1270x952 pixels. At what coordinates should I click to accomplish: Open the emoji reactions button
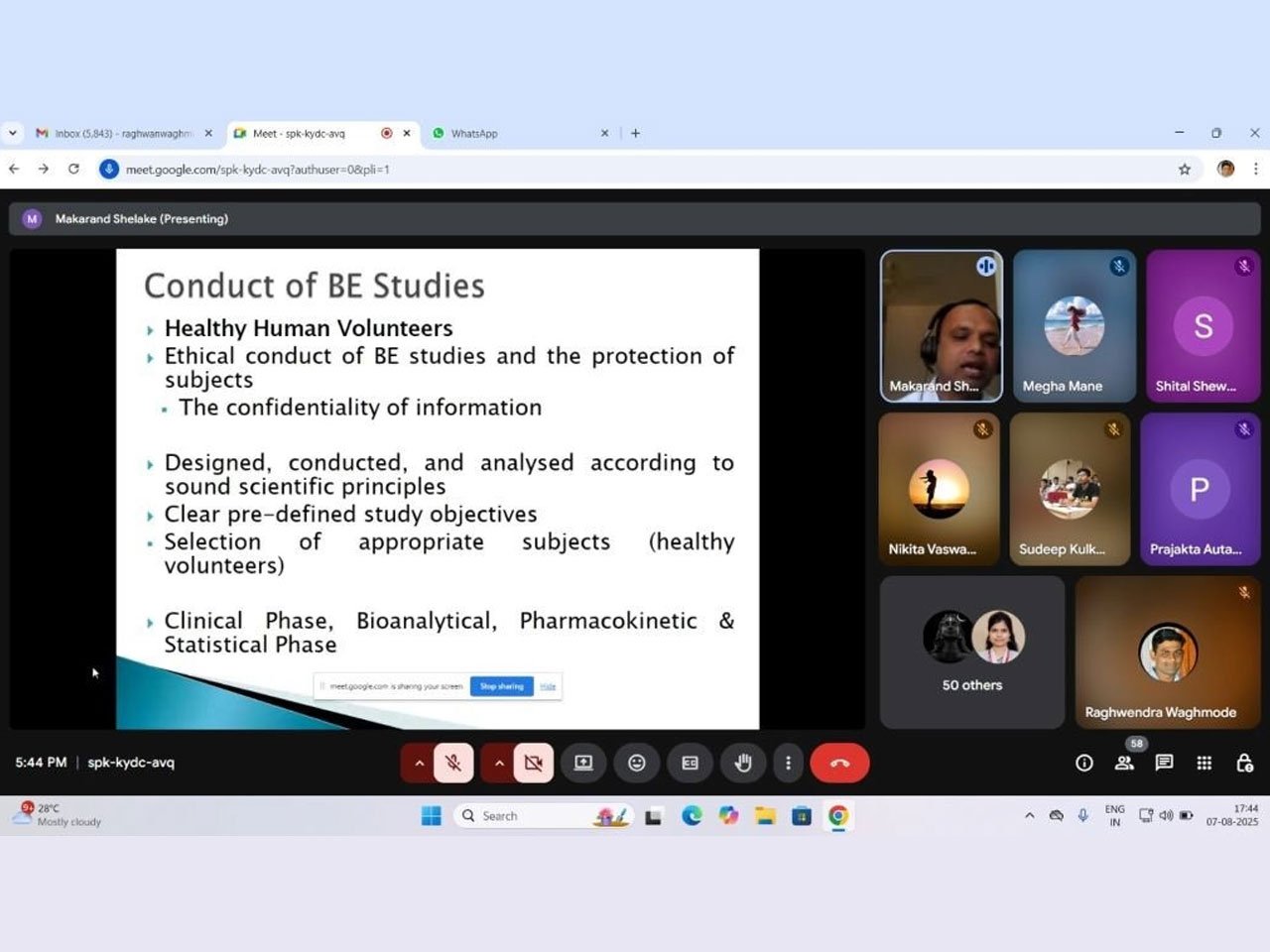tap(637, 763)
